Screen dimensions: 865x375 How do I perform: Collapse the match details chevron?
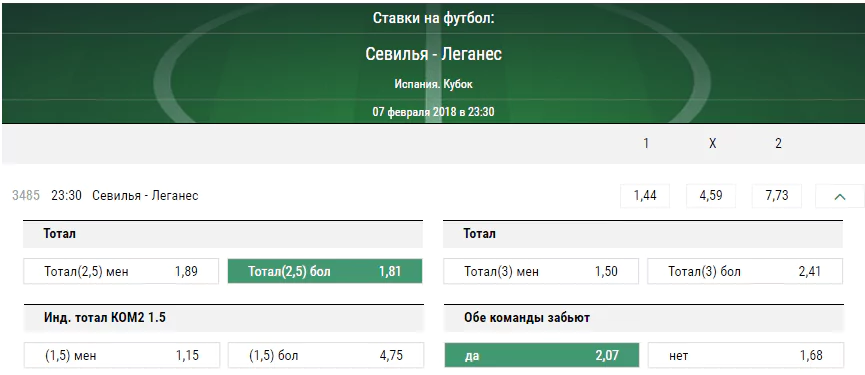pyautogui.click(x=840, y=196)
